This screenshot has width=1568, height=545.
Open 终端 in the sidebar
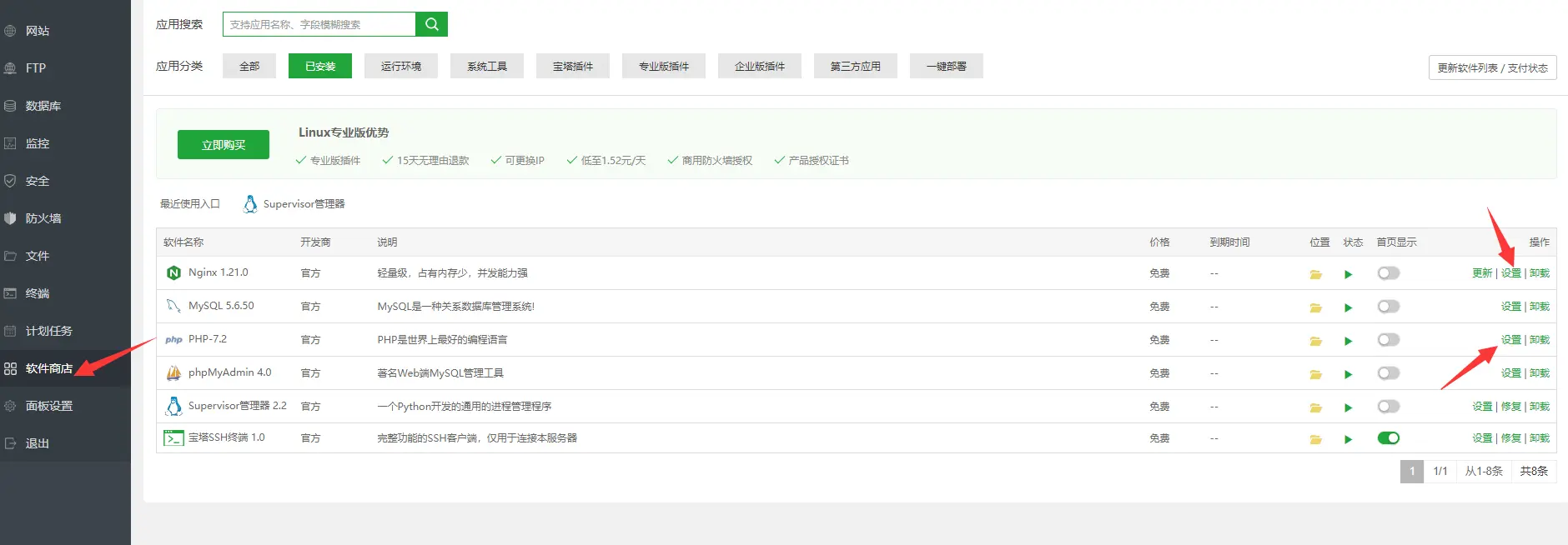pos(38,293)
